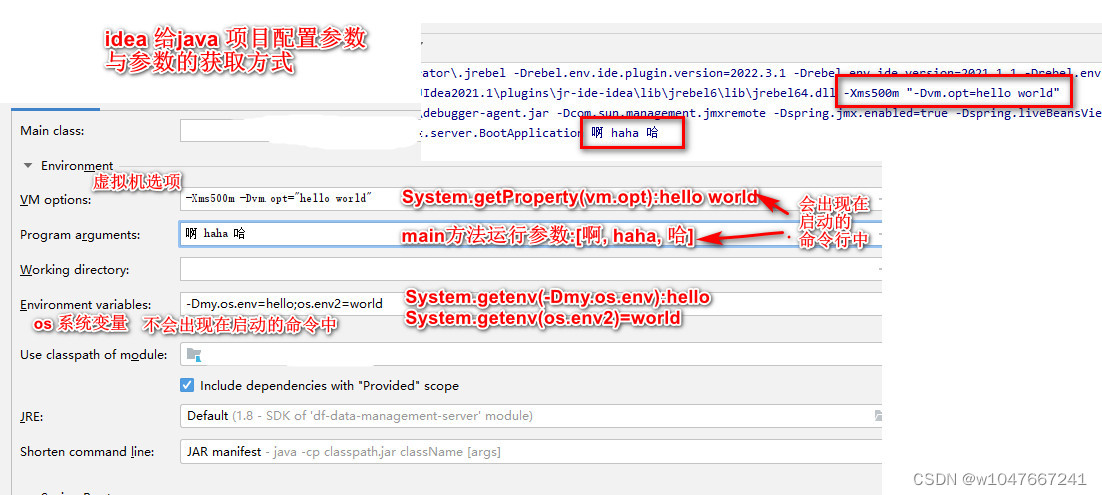Viewport: 1102px width, 495px height.
Task: Toggle Include dependencies with "Provided" scope
Action: (187, 385)
